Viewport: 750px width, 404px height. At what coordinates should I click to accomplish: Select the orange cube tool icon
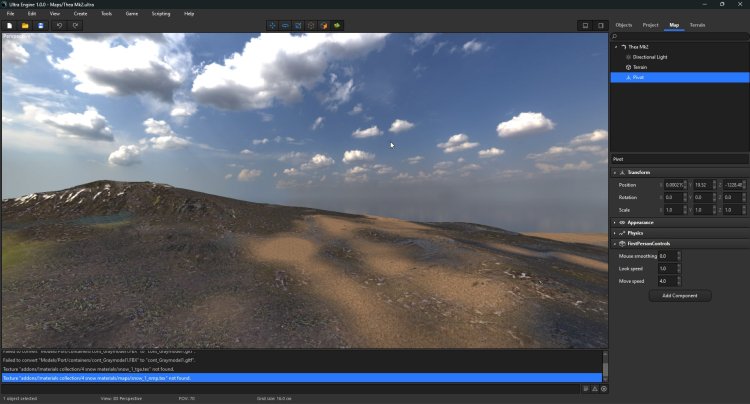click(324, 25)
